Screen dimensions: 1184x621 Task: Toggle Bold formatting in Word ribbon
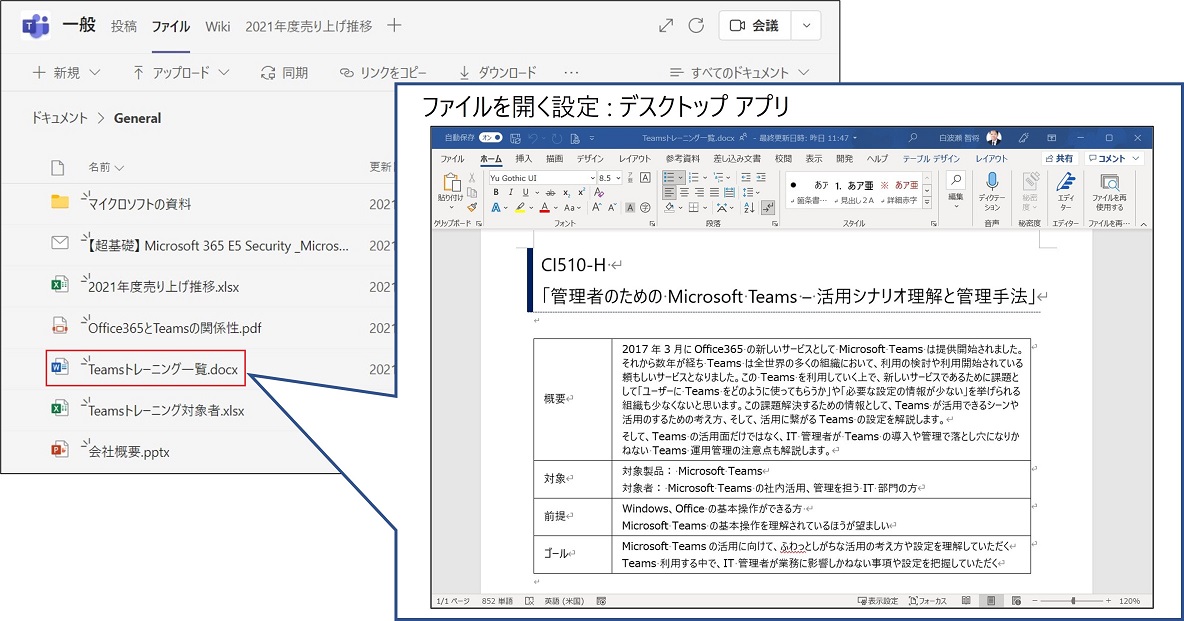496,193
